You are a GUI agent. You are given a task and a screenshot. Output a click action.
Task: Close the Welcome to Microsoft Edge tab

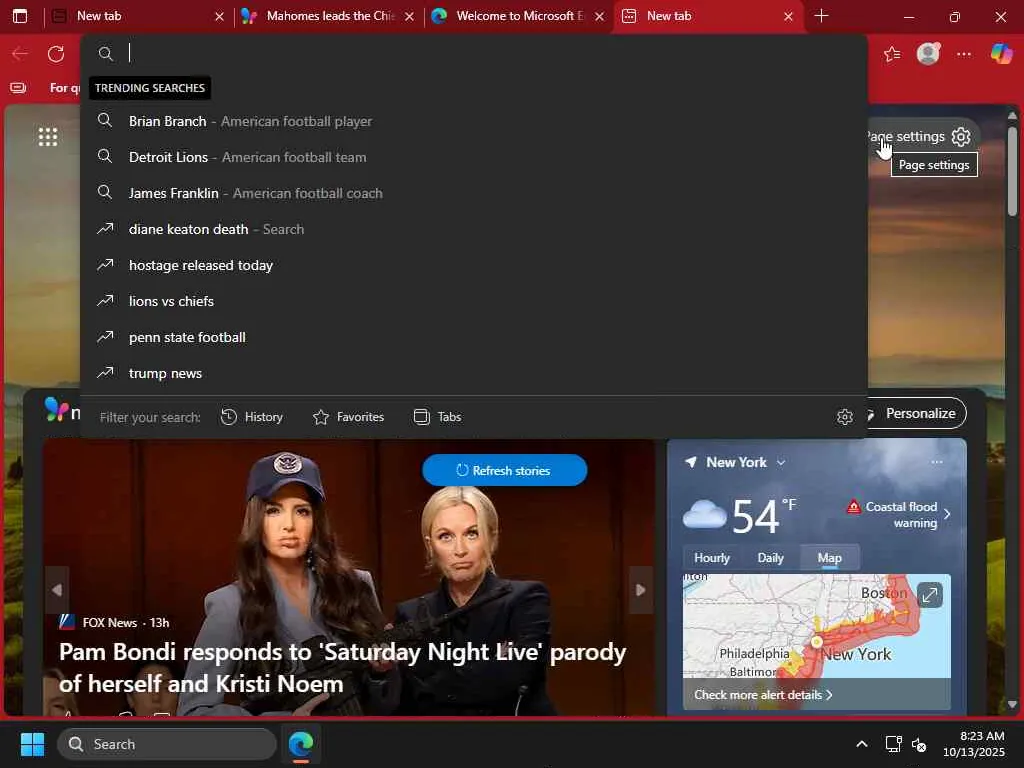(600, 16)
